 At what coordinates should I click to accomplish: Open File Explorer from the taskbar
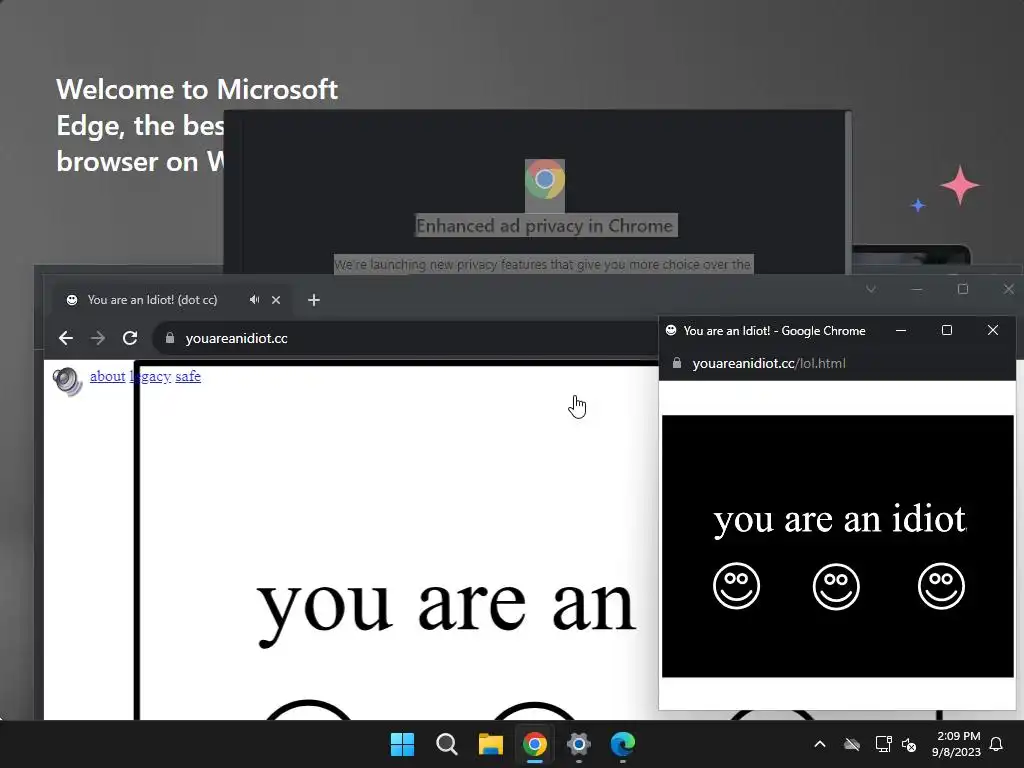490,744
